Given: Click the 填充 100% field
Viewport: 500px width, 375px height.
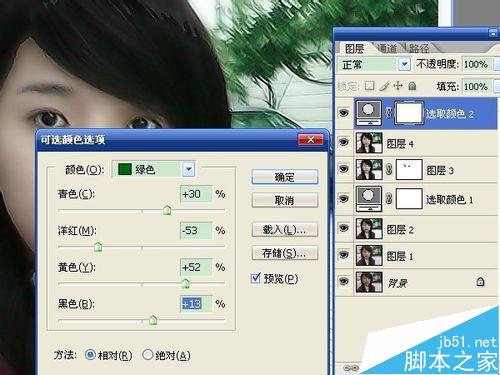Looking at the screenshot, I should pyautogui.click(x=477, y=86).
